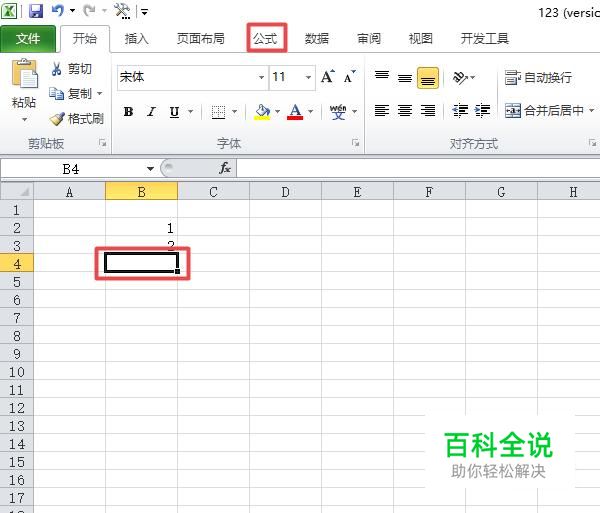Image resolution: width=600 pixels, height=513 pixels.
Task: Select column D header
Action: 285,191
